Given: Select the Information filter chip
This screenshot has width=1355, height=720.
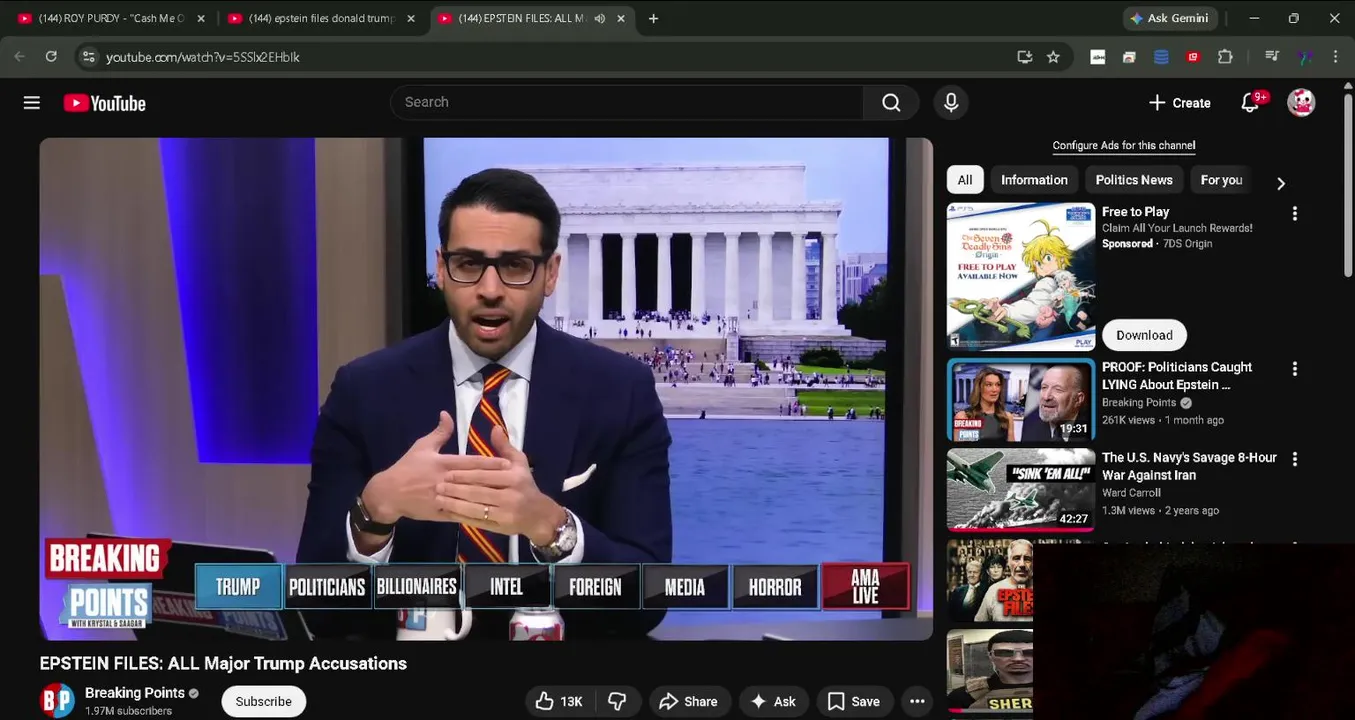Looking at the screenshot, I should [1034, 180].
